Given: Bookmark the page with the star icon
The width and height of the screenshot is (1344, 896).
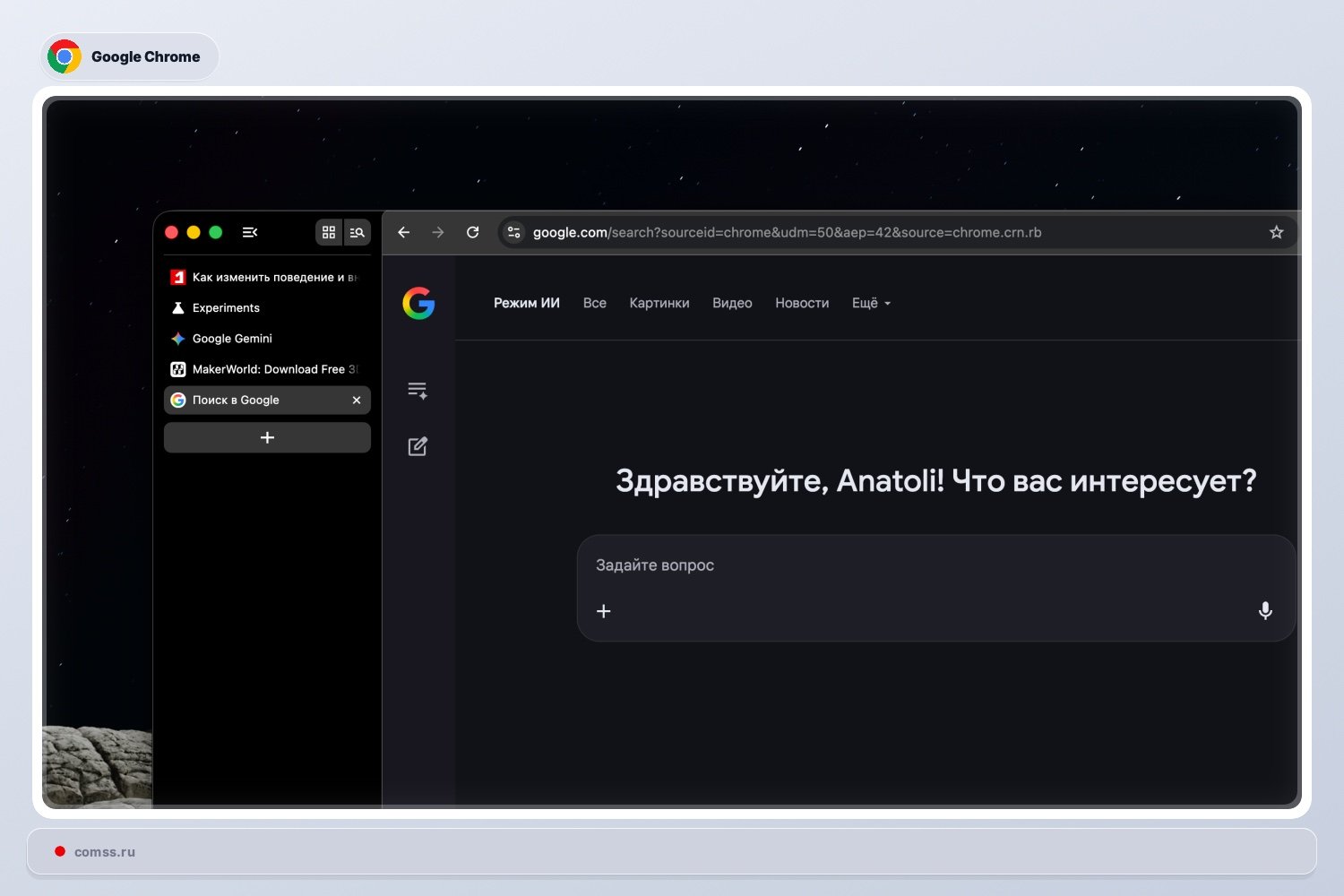Looking at the screenshot, I should click(x=1276, y=232).
